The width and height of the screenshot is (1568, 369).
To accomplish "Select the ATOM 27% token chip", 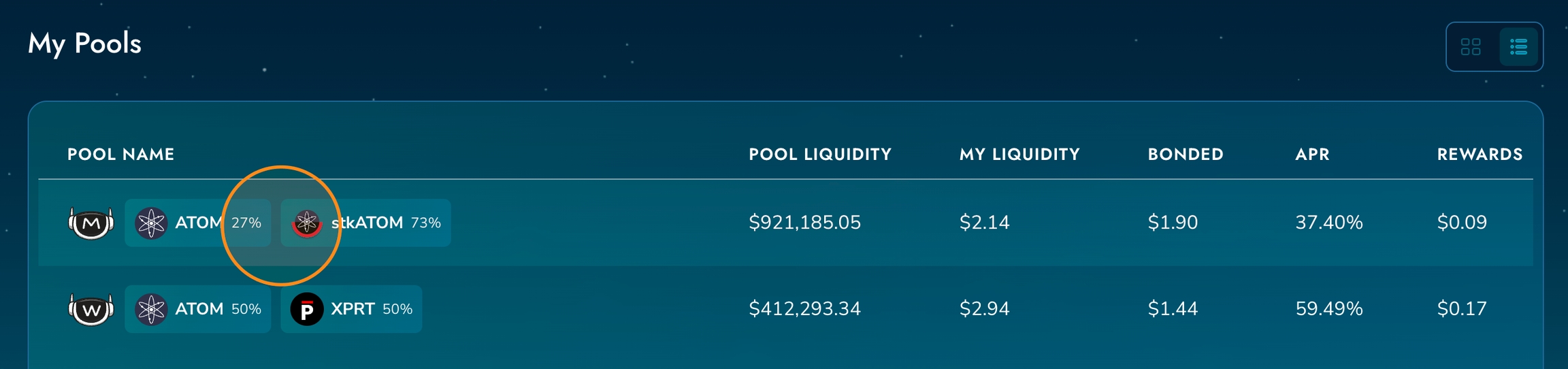I will pos(197,223).
